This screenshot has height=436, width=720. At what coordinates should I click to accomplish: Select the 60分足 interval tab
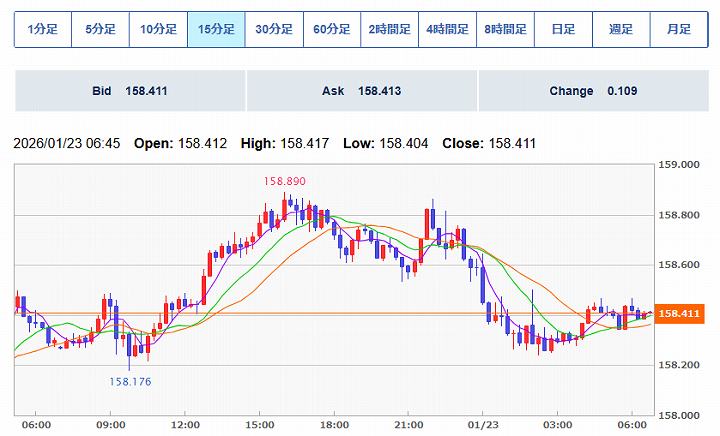pyautogui.click(x=332, y=30)
